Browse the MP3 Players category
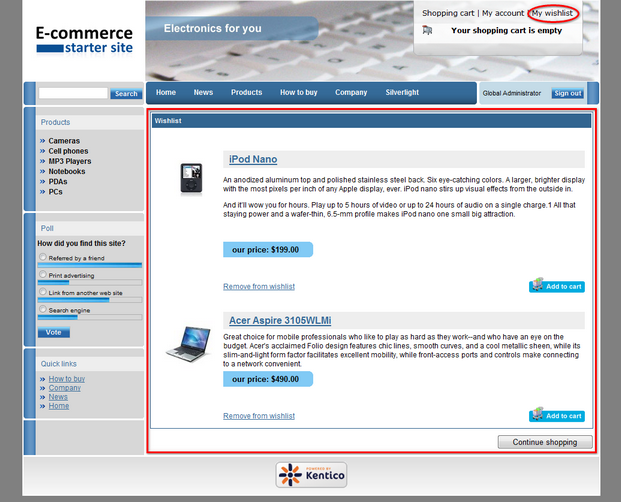 (x=70, y=161)
